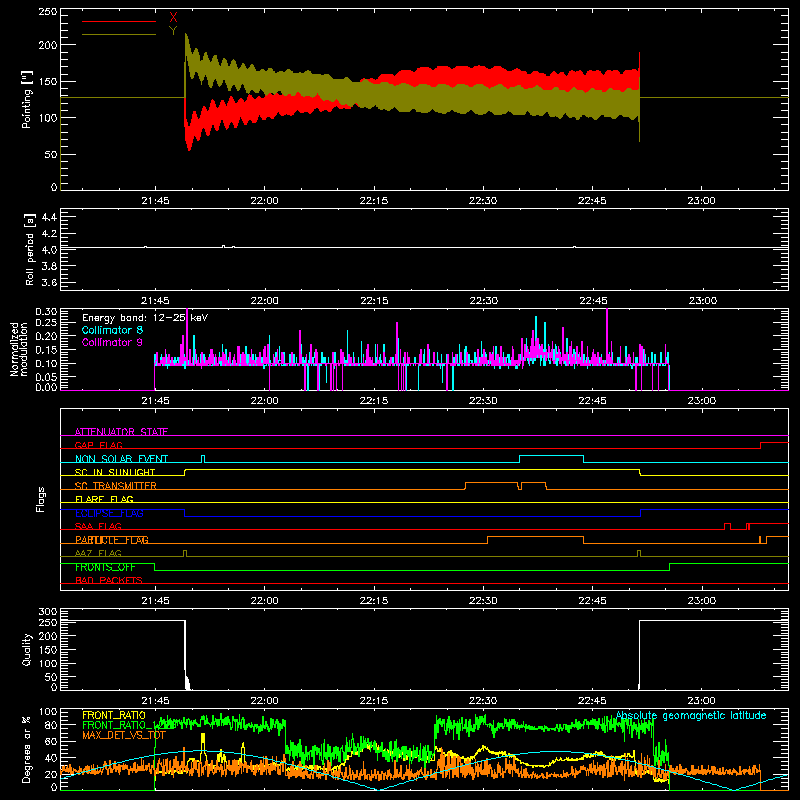Image resolution: width=800 pixels, height=800 pixels.
Task: Click 23:00 tick under the Pointing plot
Action: tap(701, 201)
